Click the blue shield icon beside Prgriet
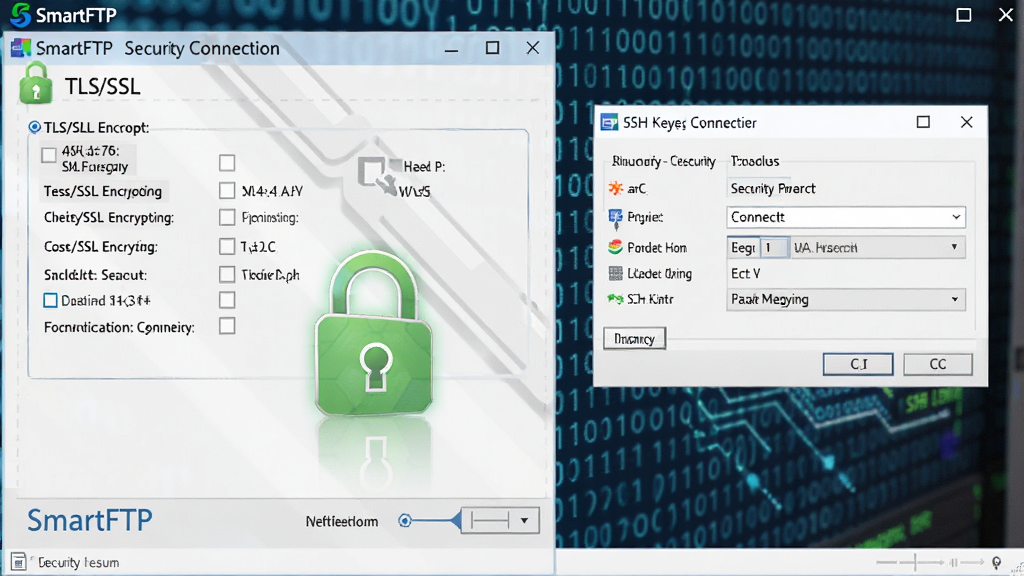1024x576 pixels. [615, 219]
